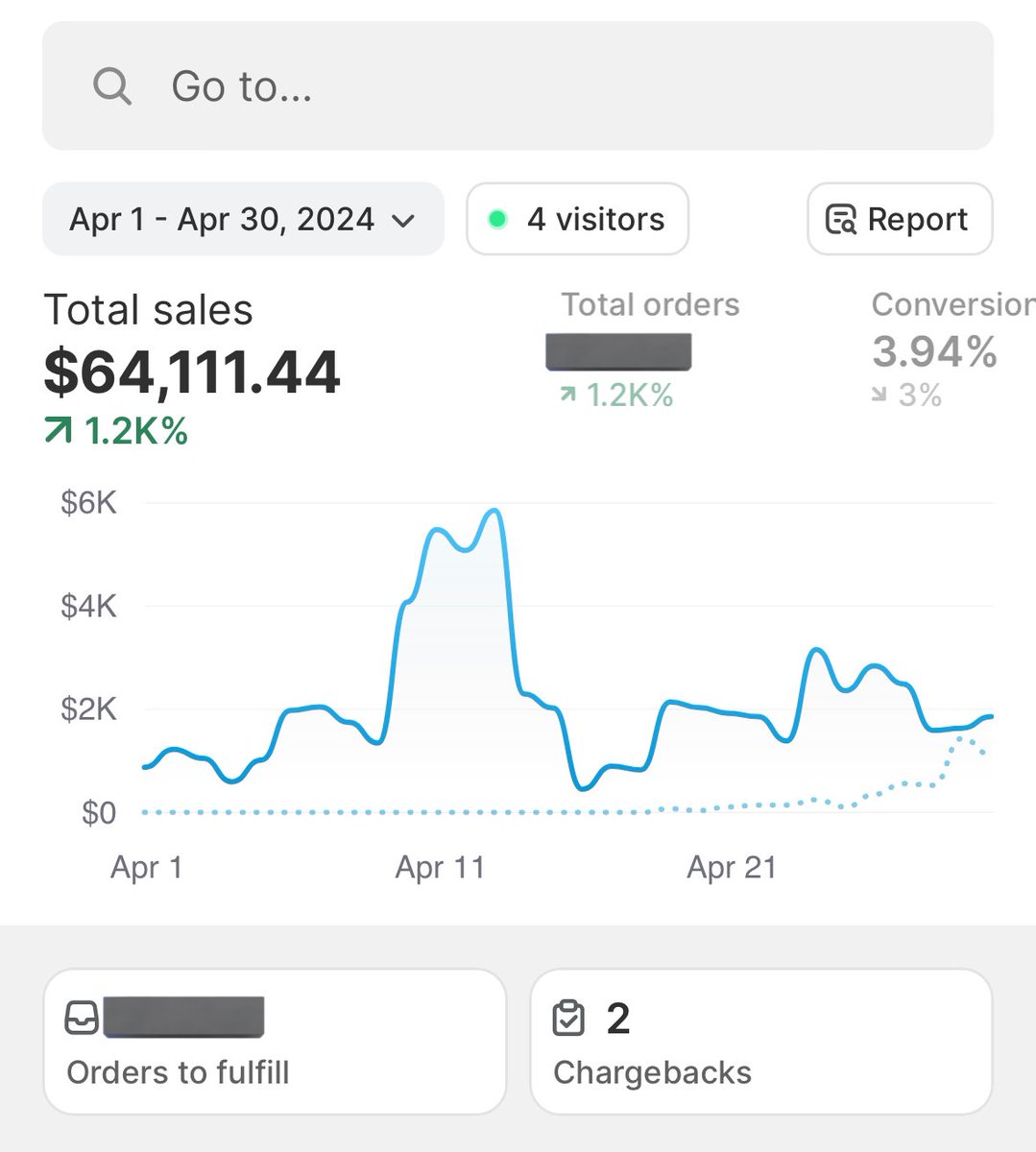Click the clipboard check icon beside Chargebacks

pos(568,1018)
